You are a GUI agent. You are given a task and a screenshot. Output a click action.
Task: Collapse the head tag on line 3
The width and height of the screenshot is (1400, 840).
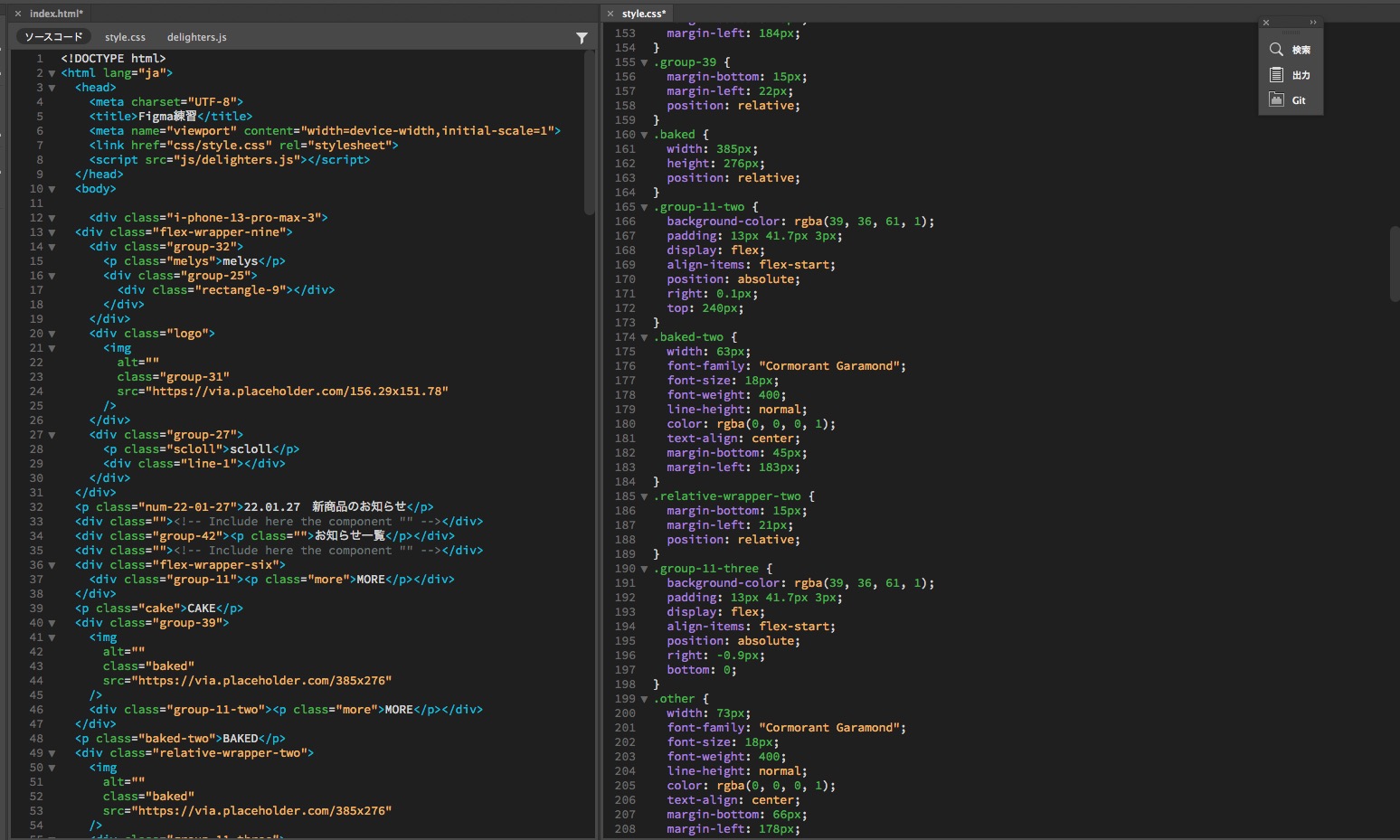tap(52, 88)
